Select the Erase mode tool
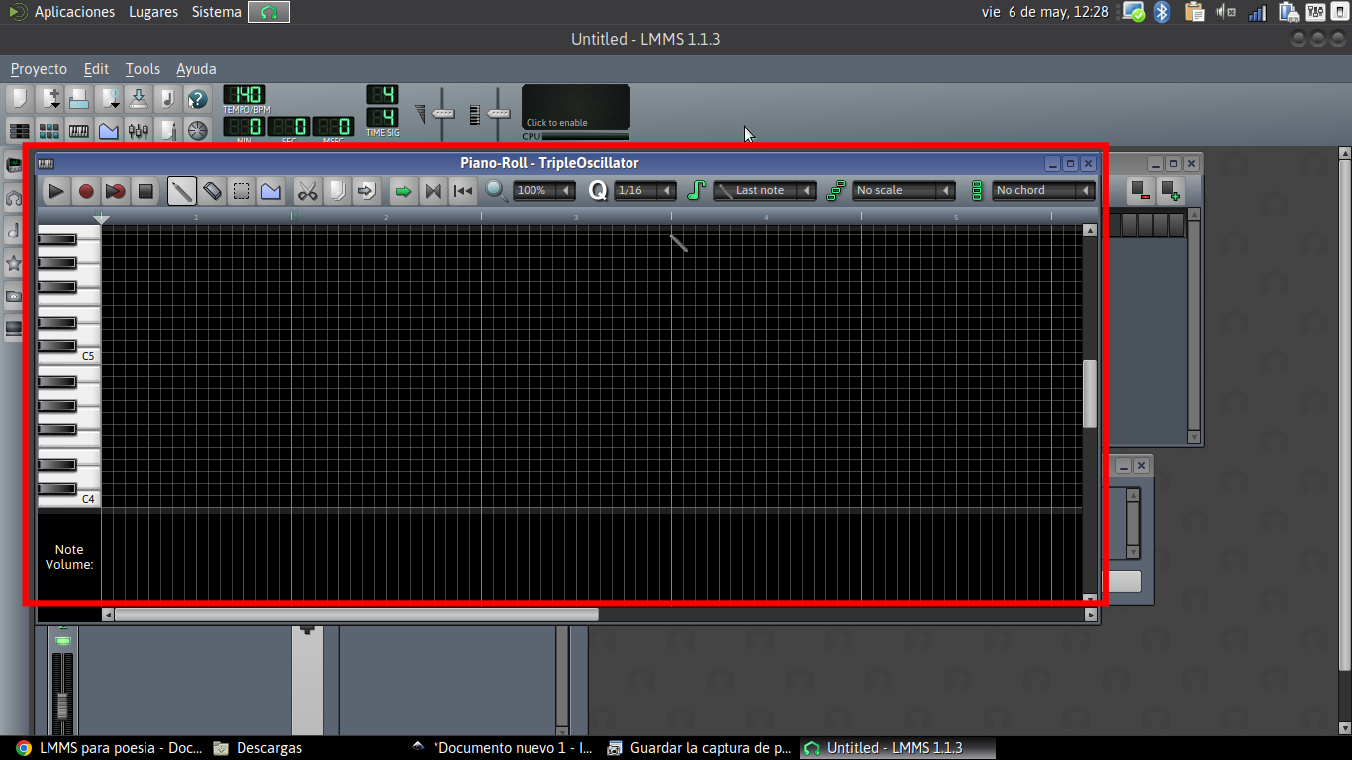The width and height of the screenshot is (1352, 760). [211, 190]
